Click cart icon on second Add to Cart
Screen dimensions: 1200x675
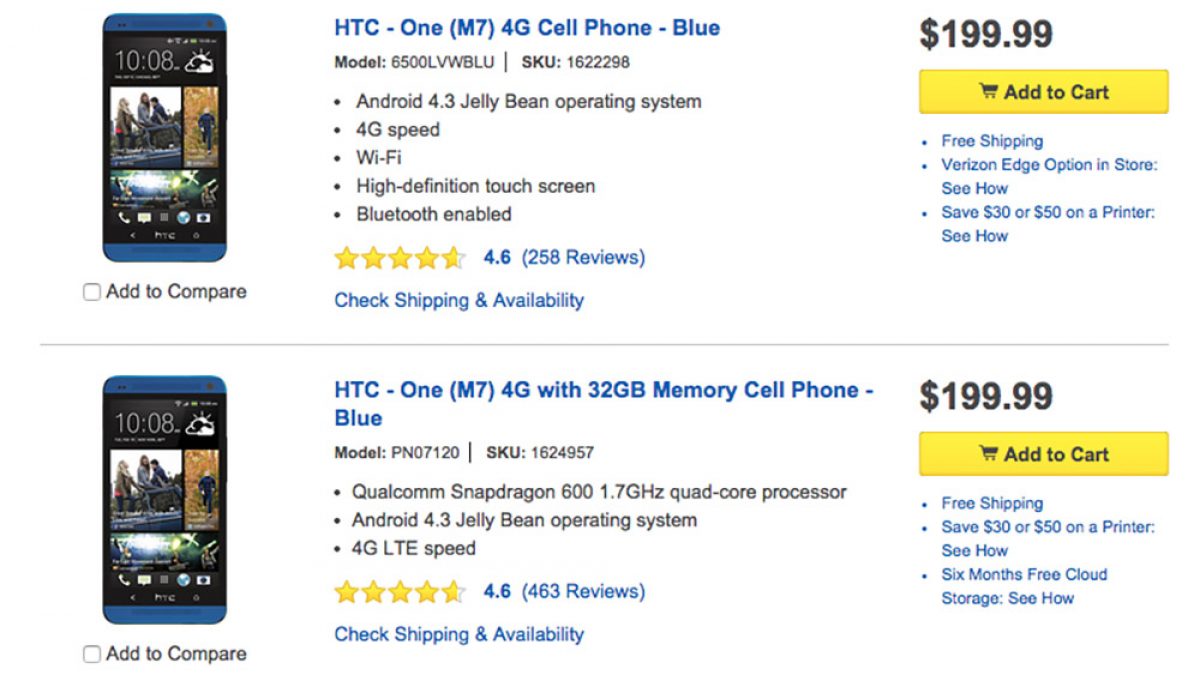pyautogui.click(x=988, y=454)
